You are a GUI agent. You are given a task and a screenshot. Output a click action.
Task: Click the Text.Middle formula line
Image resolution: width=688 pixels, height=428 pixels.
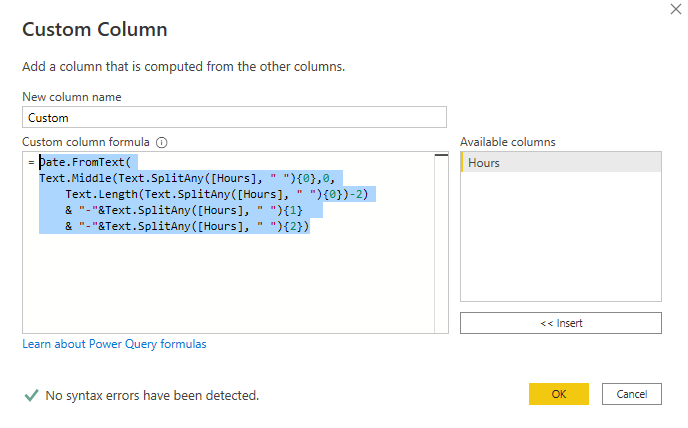[x=187, y=178]
